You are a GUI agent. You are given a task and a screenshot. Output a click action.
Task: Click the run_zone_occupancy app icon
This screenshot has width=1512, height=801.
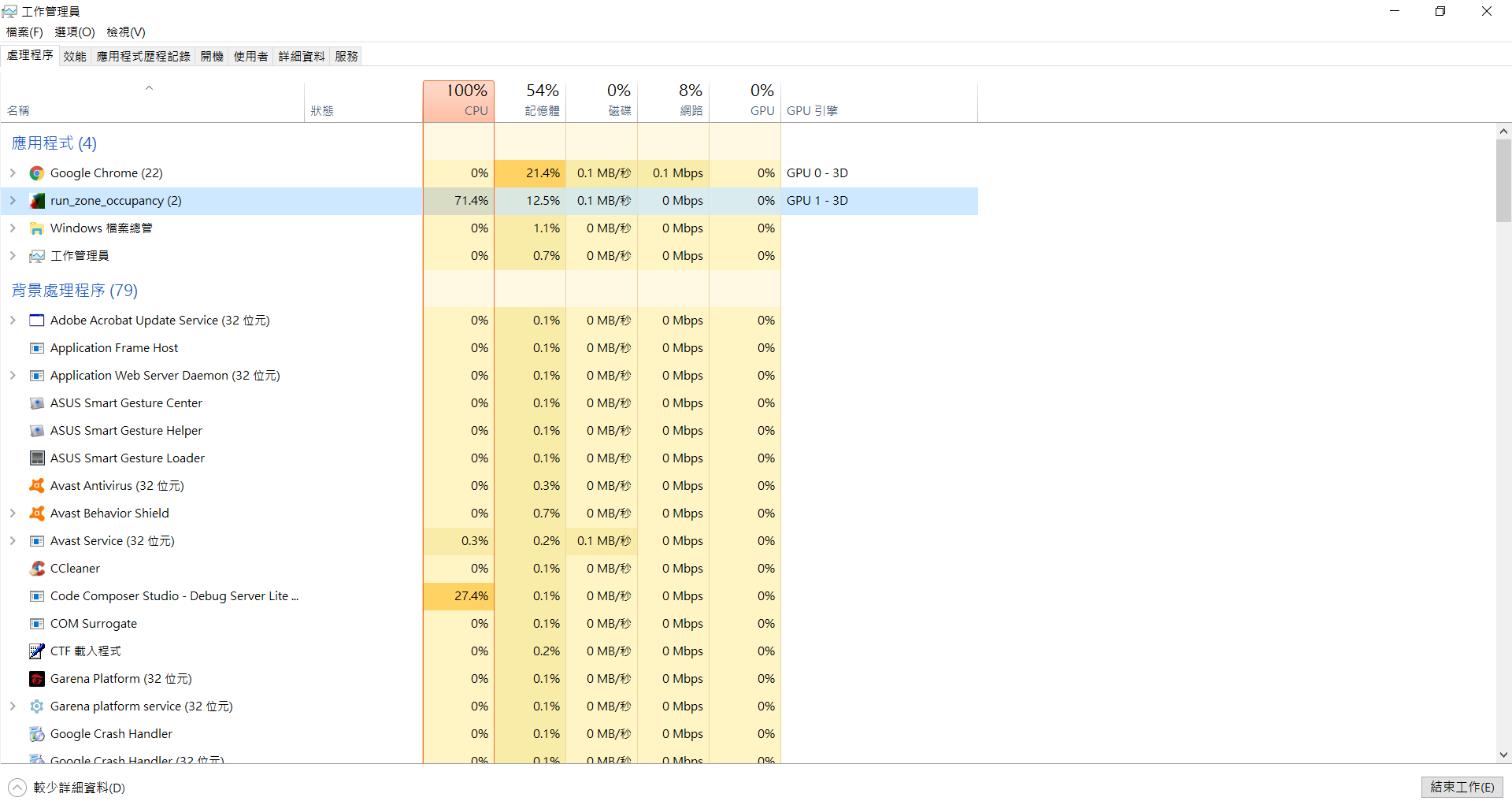[36, 201]
